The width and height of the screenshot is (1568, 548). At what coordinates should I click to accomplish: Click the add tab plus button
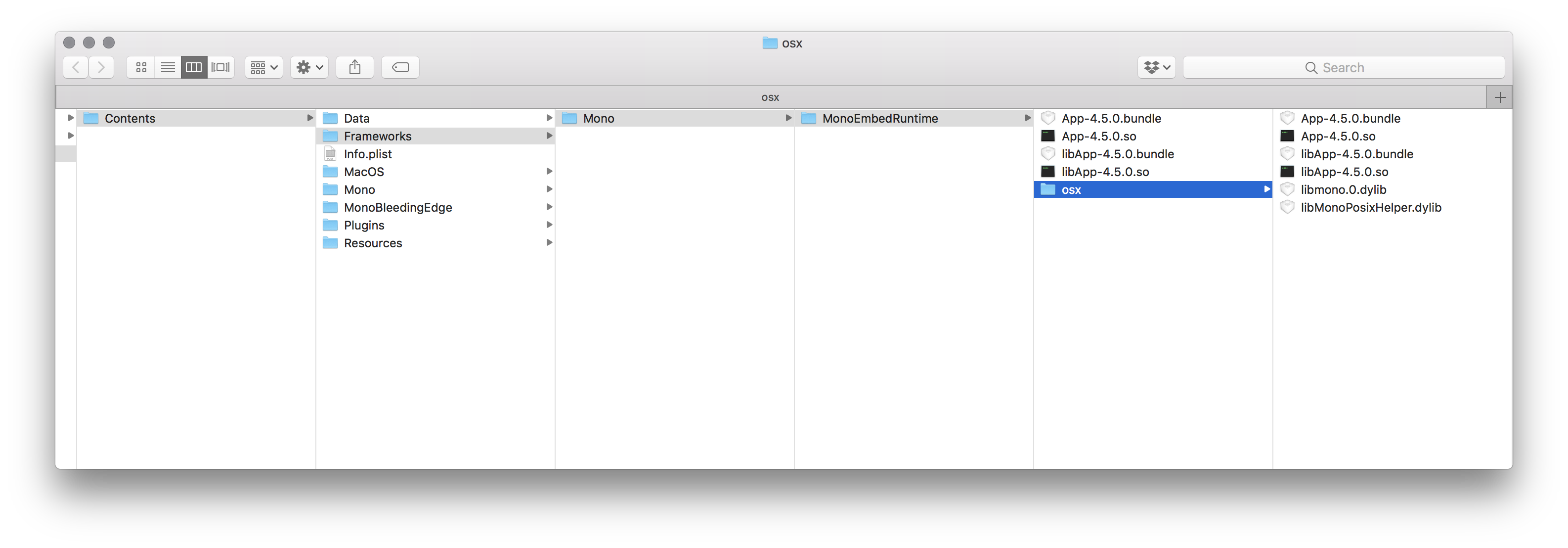pos(1500,96)
